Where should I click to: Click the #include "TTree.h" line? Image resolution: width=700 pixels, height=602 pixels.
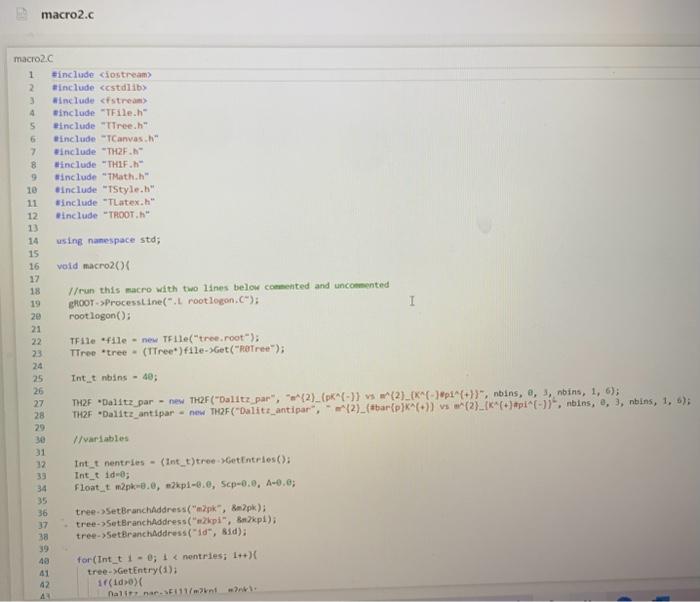100,126
